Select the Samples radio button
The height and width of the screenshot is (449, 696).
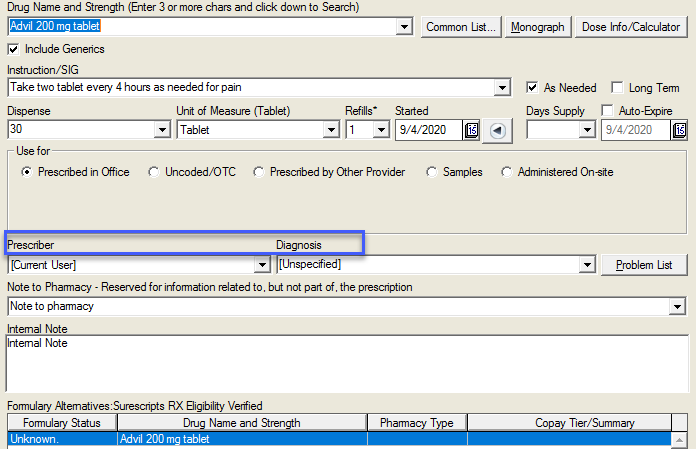pos(432,172)
